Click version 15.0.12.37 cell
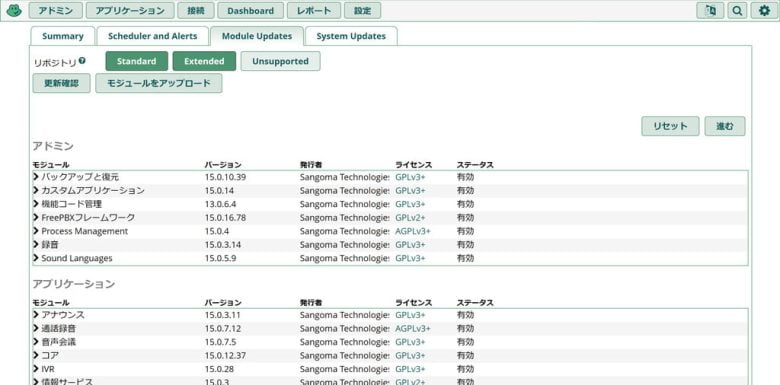Screen dimensions: 780x385 [225, 356]
